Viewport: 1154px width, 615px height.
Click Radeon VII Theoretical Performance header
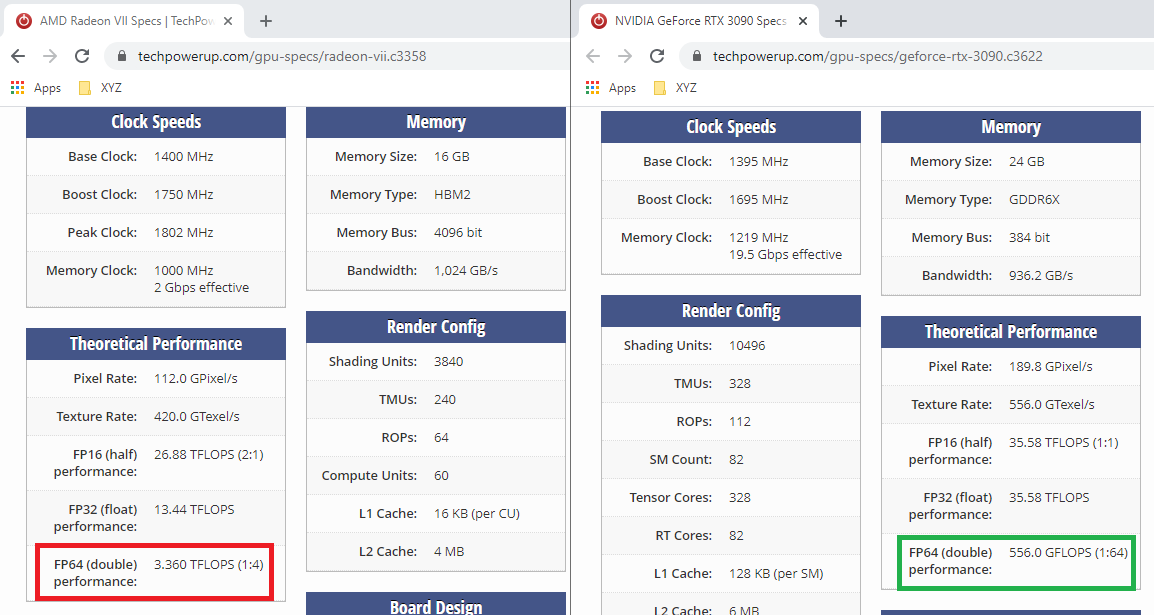(x=156, y=344)
